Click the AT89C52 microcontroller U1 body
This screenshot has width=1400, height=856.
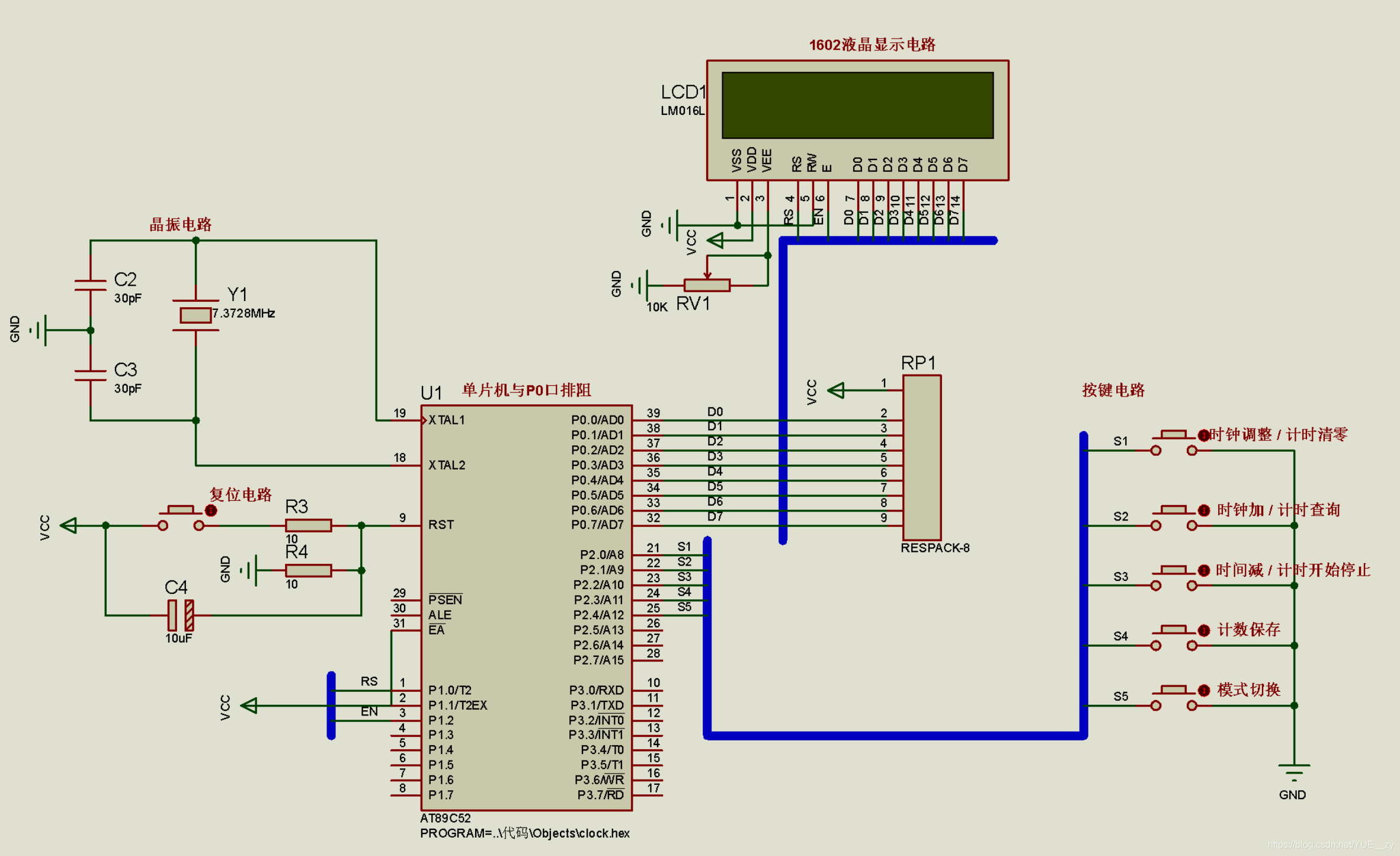coord(526,608)
